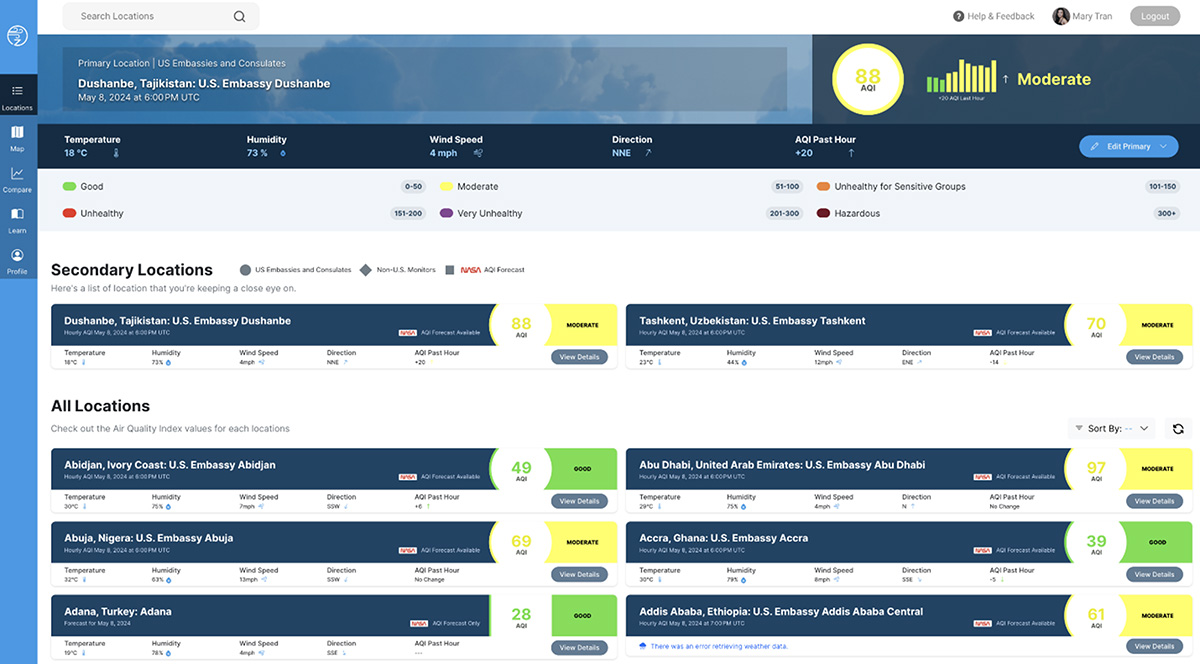Viewport: 1200px width, 664px height.
Task: Click the search magnifier icon
Action: (x=239, y=16)
